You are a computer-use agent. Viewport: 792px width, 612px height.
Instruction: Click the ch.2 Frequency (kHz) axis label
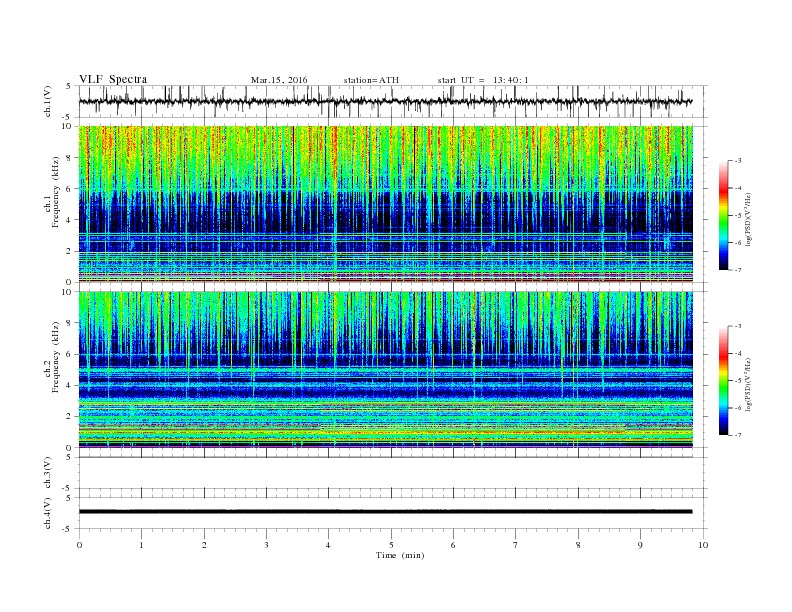click(53, 357)
